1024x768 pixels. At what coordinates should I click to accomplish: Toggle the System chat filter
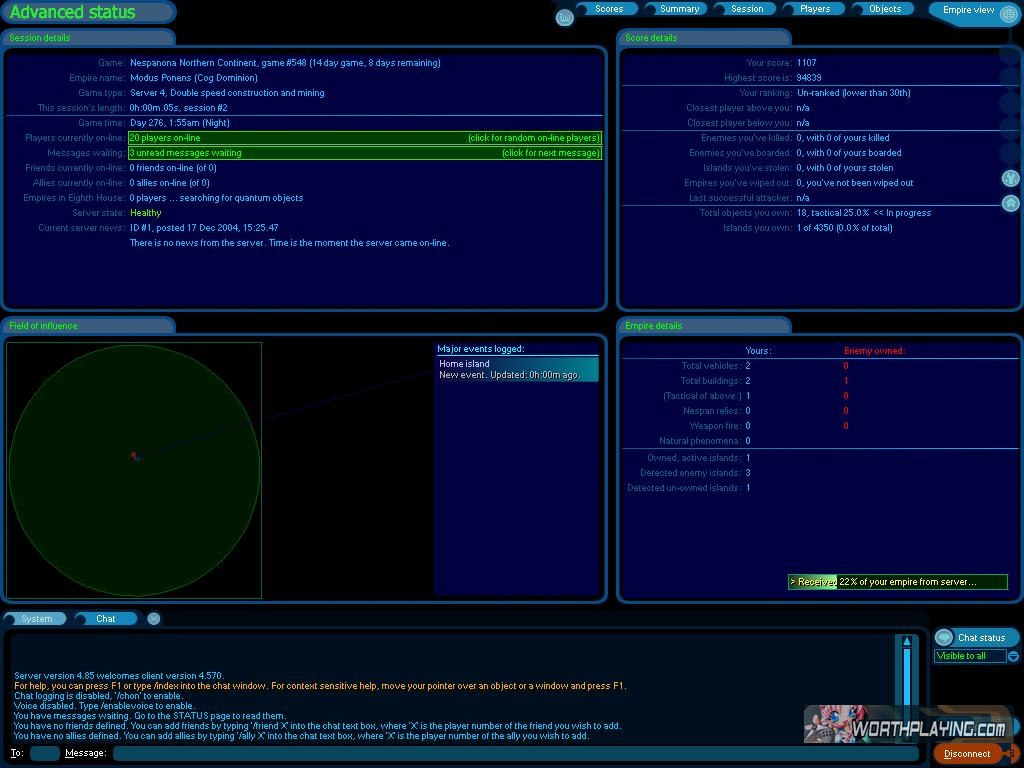coord(37,619)
